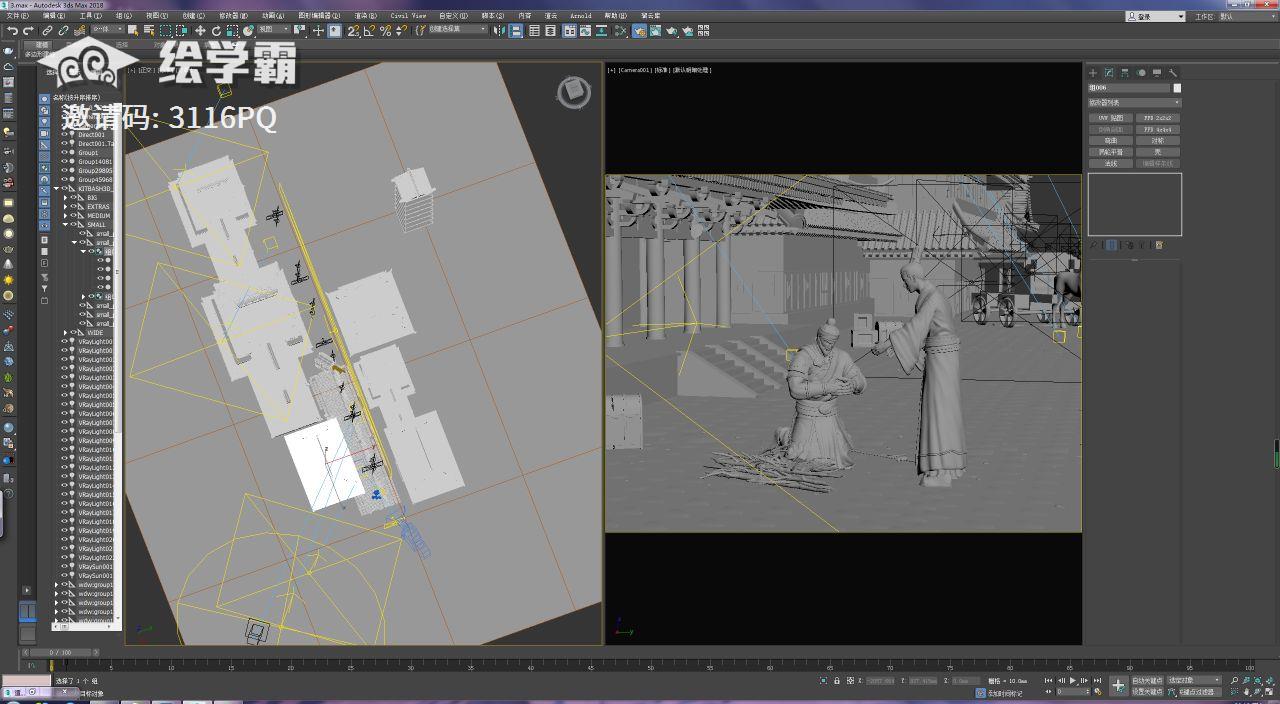Select the Rotate transform tool
Viewport: 1280px width, 704px height.
(216, 31)
